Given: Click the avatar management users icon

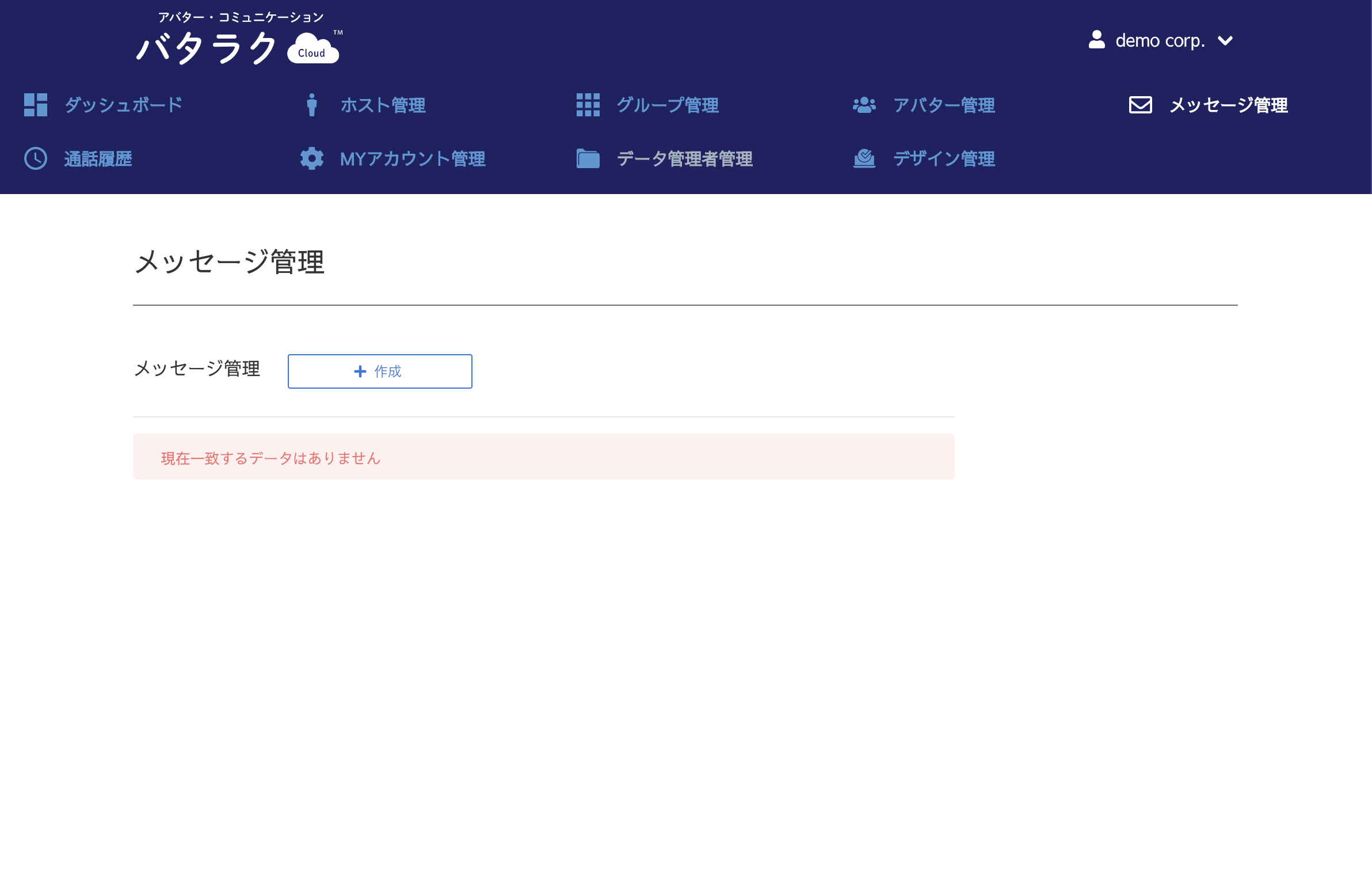Looking at the screenshot, I should pos(864,105).
